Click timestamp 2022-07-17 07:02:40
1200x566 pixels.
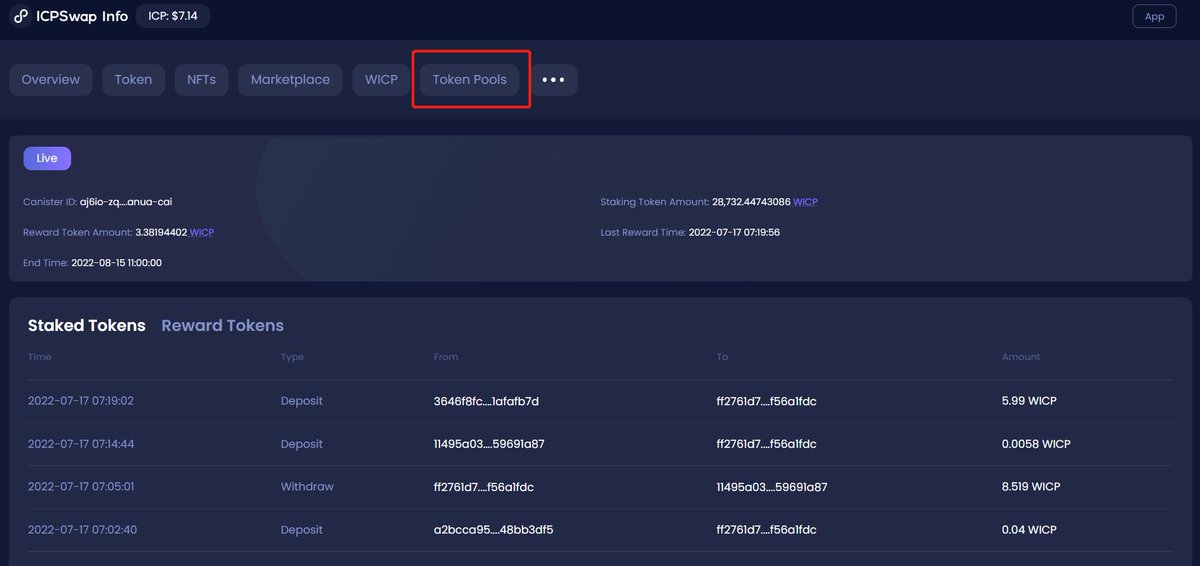pyautogui.click(x=81, y=530)
